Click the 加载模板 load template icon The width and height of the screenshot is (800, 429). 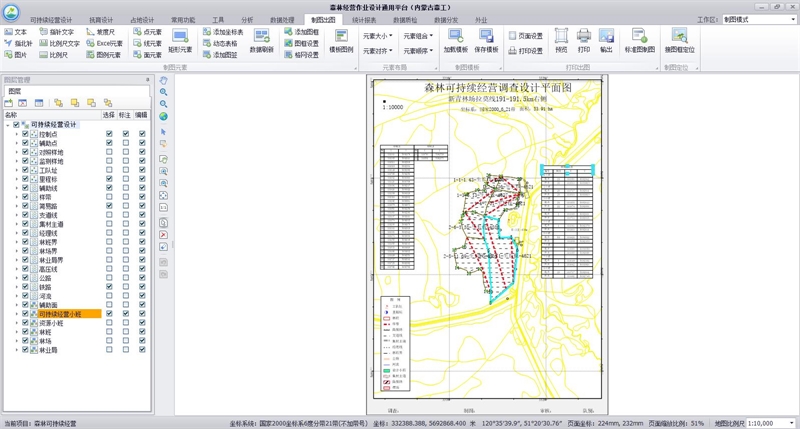tap(456, 38)
